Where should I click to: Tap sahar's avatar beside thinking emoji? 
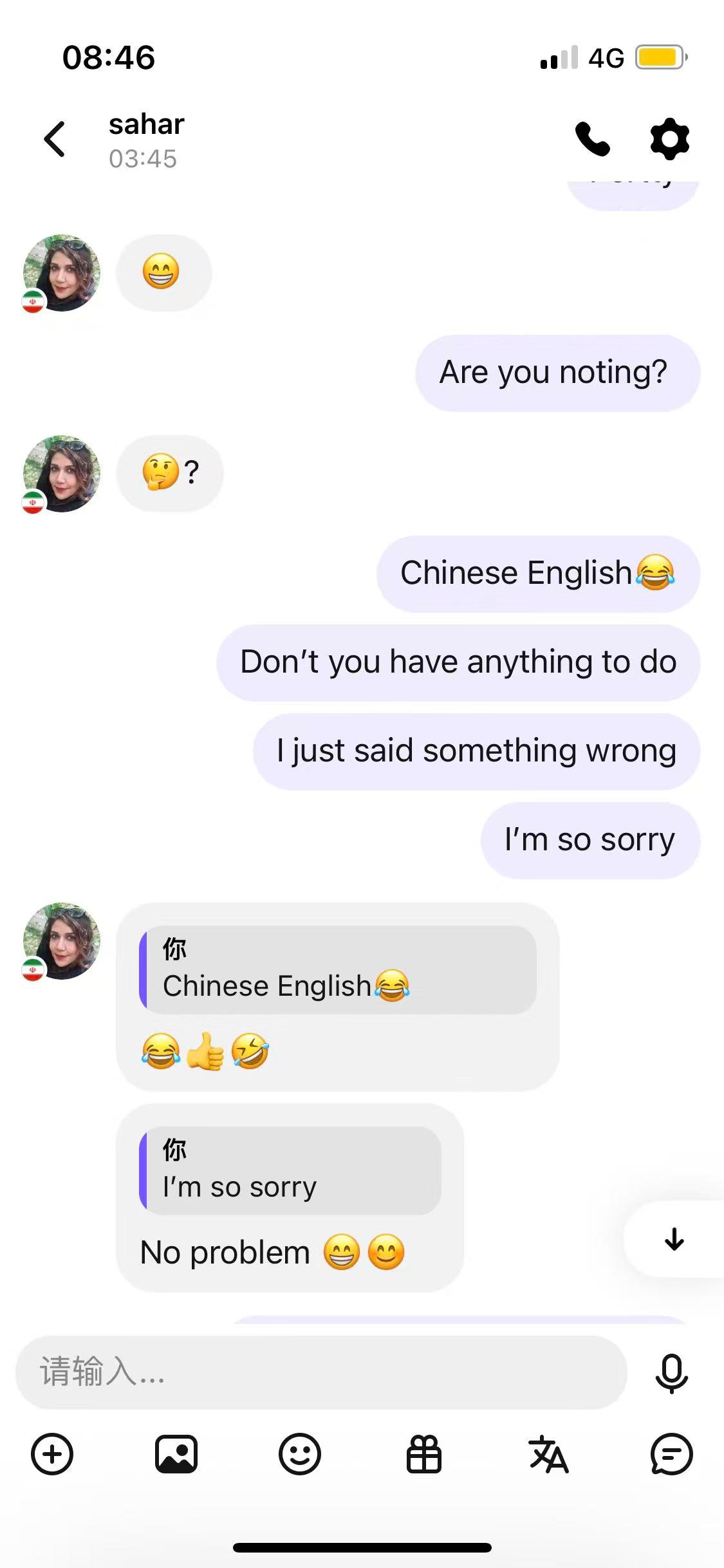point(61,474)
